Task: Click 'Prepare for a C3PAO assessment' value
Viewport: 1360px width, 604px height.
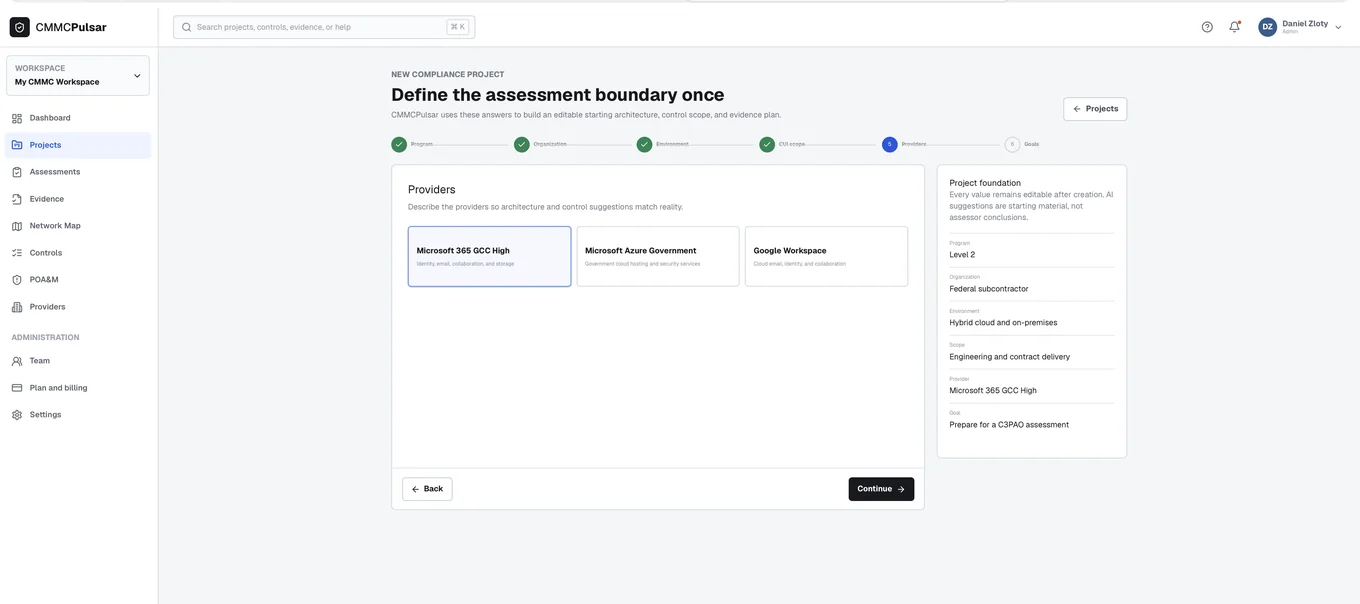Action: 1009,425
